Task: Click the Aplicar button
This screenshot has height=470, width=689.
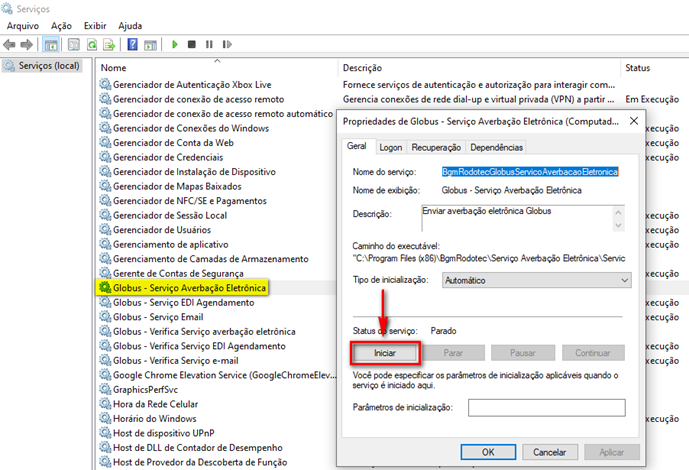Action: pyautogui.click(x=612, y=452)
